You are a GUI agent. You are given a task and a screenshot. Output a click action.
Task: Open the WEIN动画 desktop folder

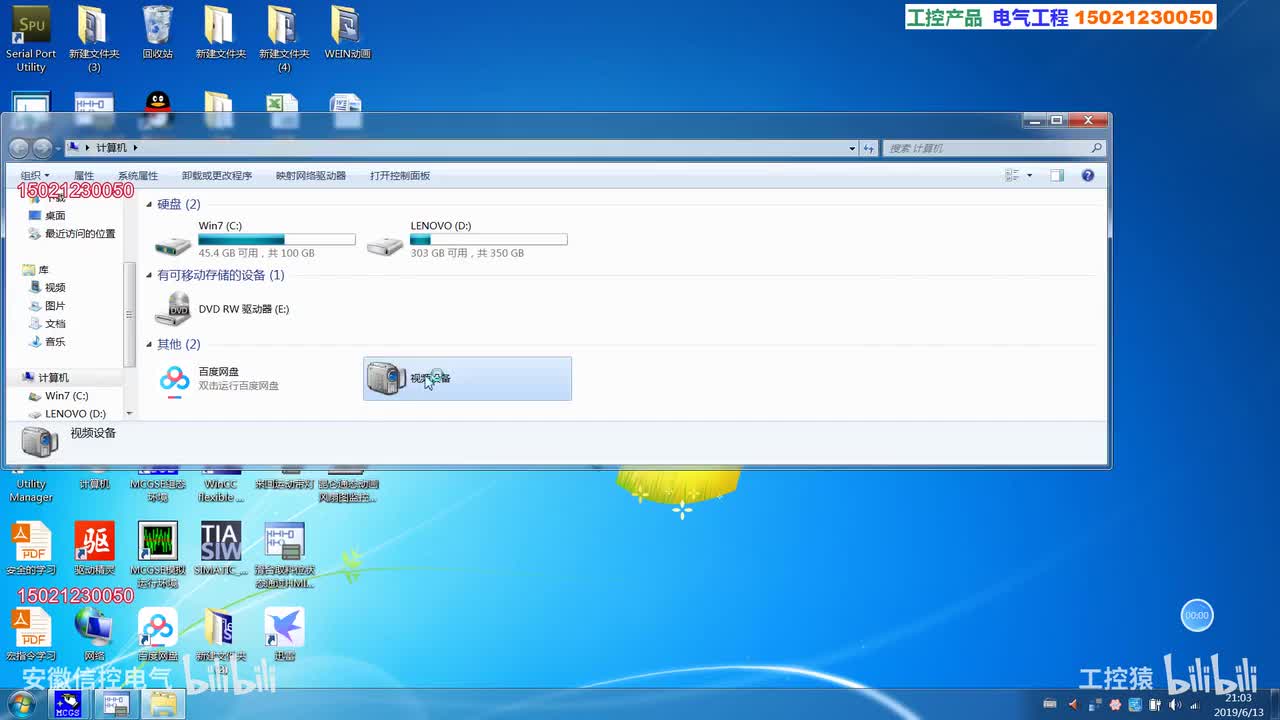[347, 33]
